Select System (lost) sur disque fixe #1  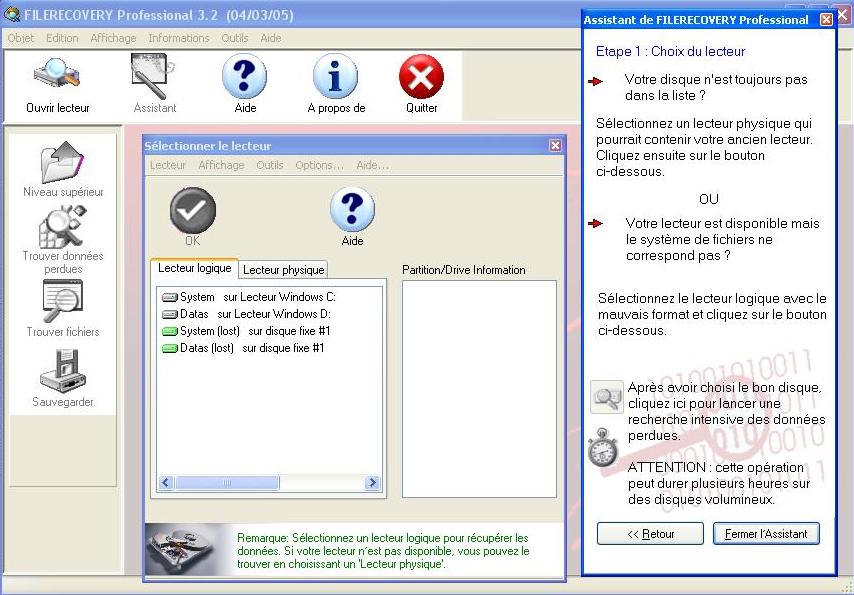point(246,331)
